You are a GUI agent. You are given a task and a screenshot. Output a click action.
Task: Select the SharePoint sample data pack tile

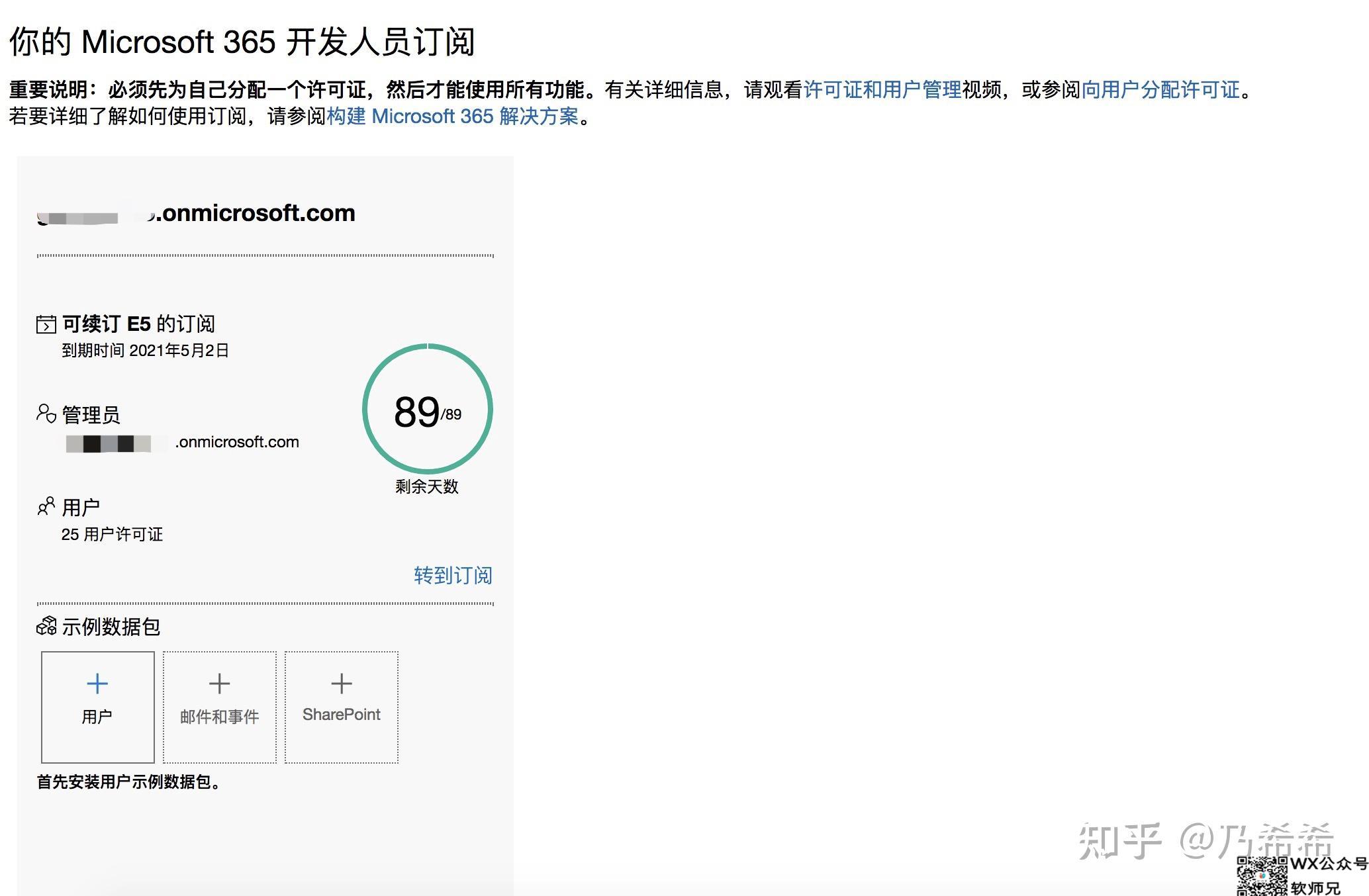tap(342, 707)
